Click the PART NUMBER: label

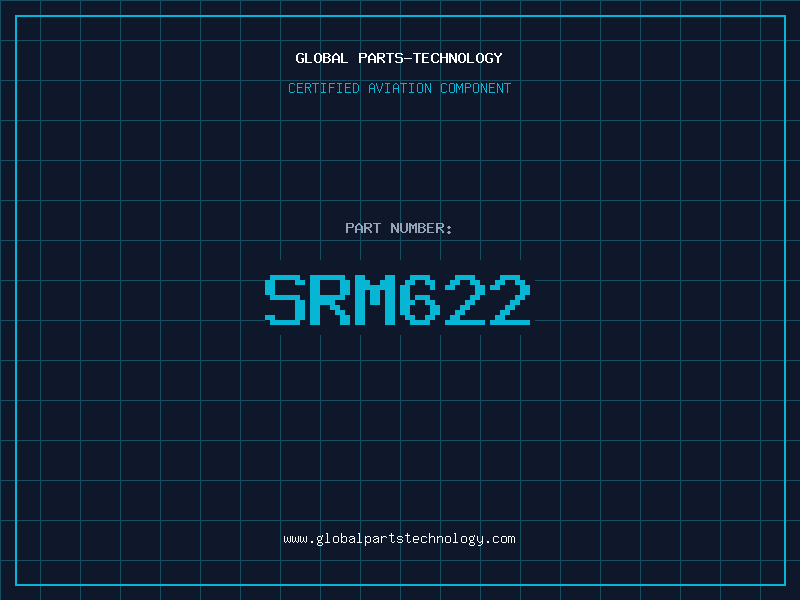[398, 228]
